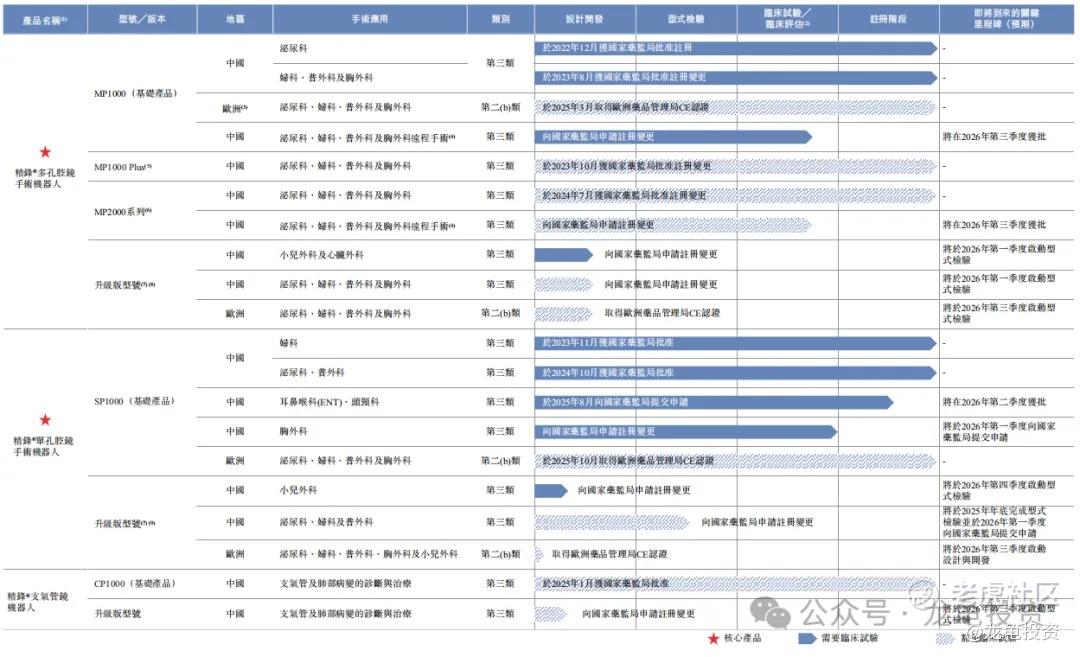The height and width of the screenshot is (657, 1080).
Task: Click the 小兒外科及心臟外科 application cell
Action: click(322, 255)
